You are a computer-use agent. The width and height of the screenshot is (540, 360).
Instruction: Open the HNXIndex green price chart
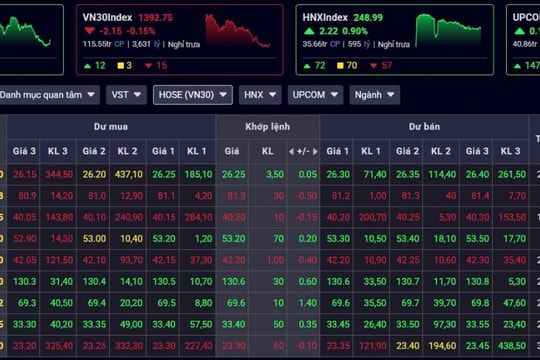(448, 30)
